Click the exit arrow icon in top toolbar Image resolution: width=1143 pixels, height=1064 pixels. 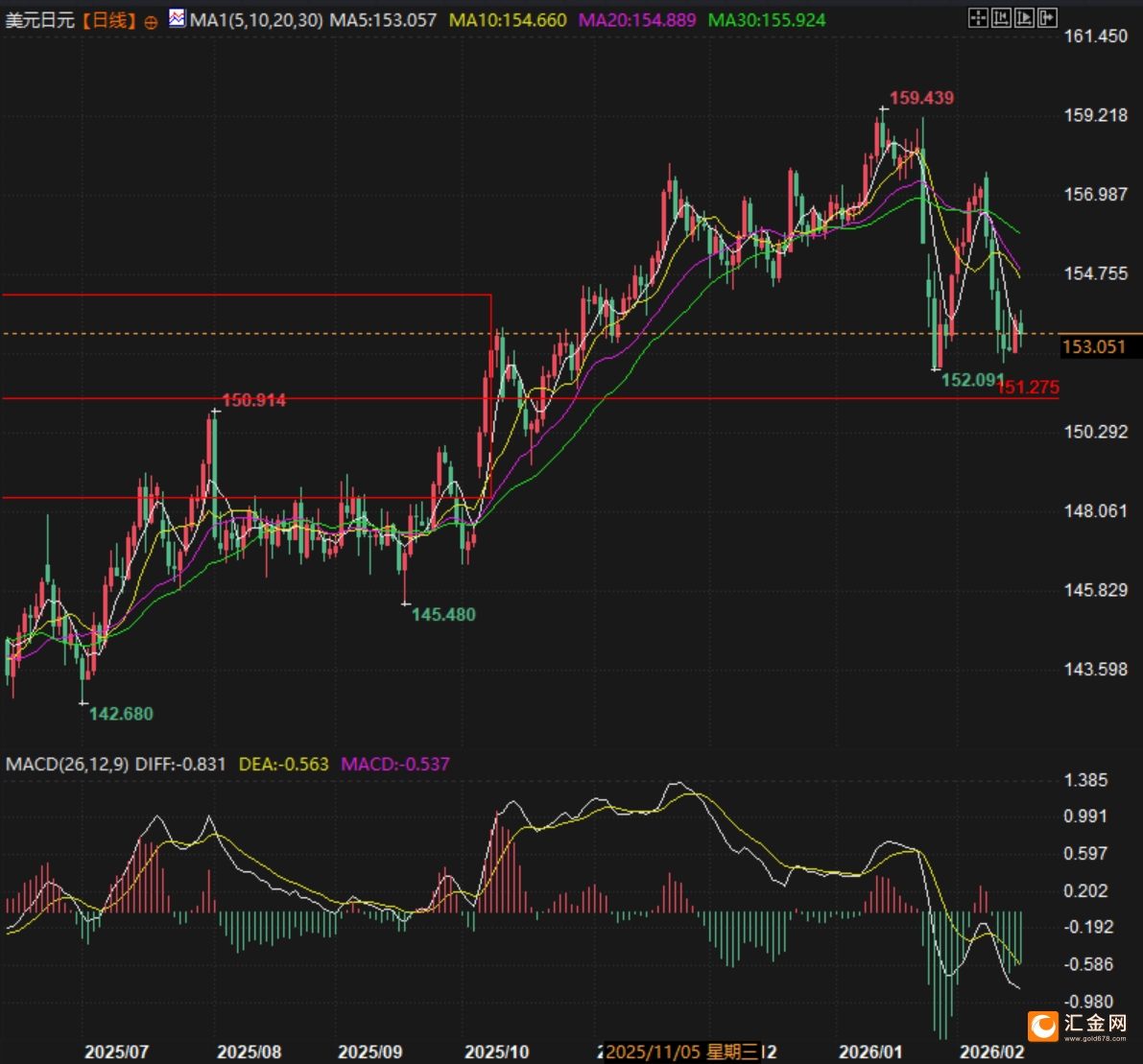coord(1047,17)
